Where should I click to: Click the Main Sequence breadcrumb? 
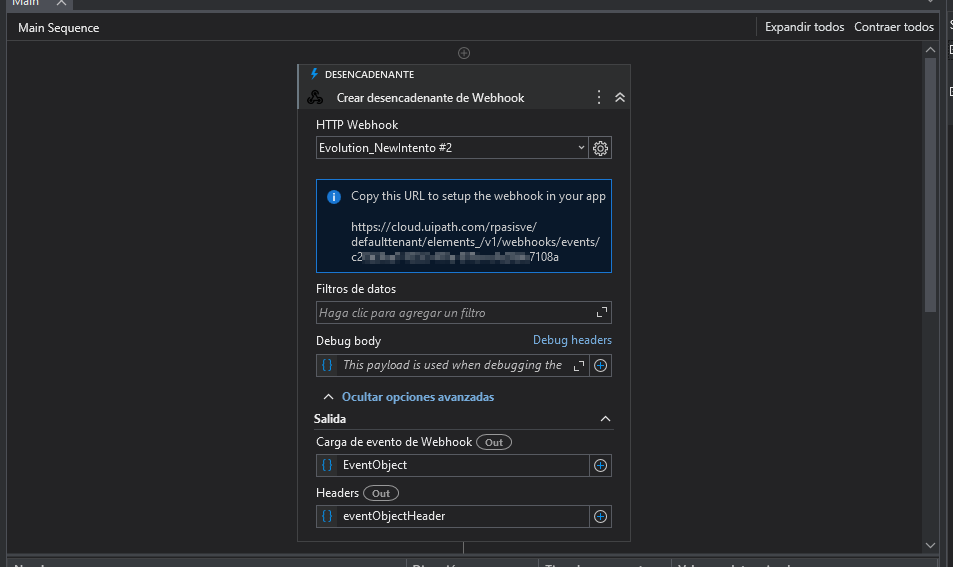[x=58, y=28]
